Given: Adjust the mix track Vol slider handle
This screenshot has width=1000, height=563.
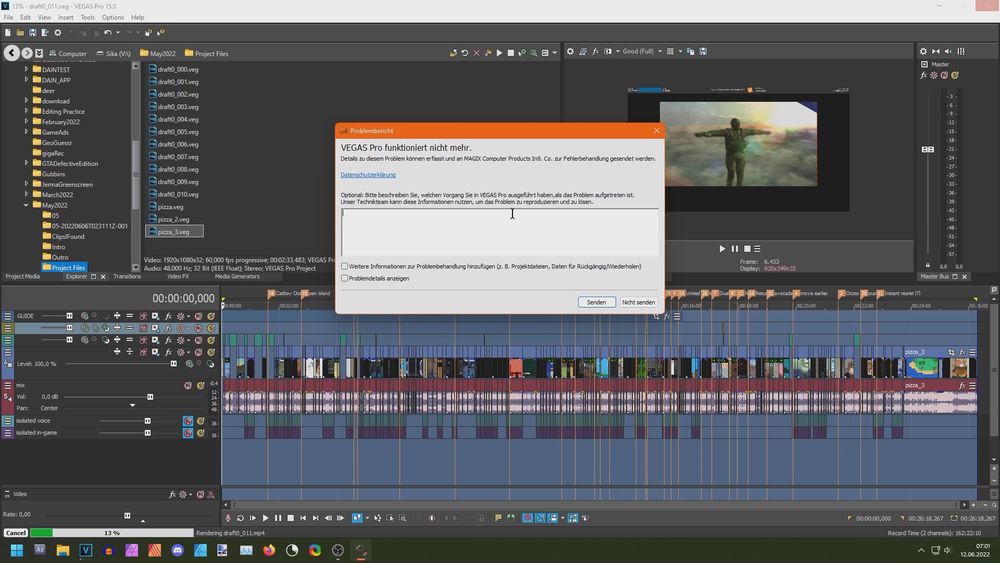Looking at the screenshot, I should (150, 397).
